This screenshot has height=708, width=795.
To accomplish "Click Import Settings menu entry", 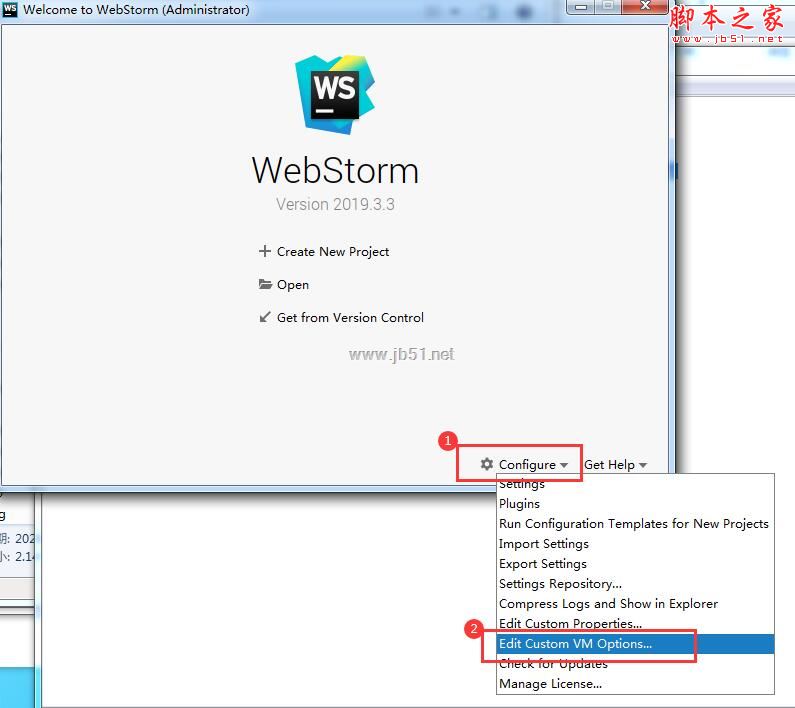I will tap(635, 544).
